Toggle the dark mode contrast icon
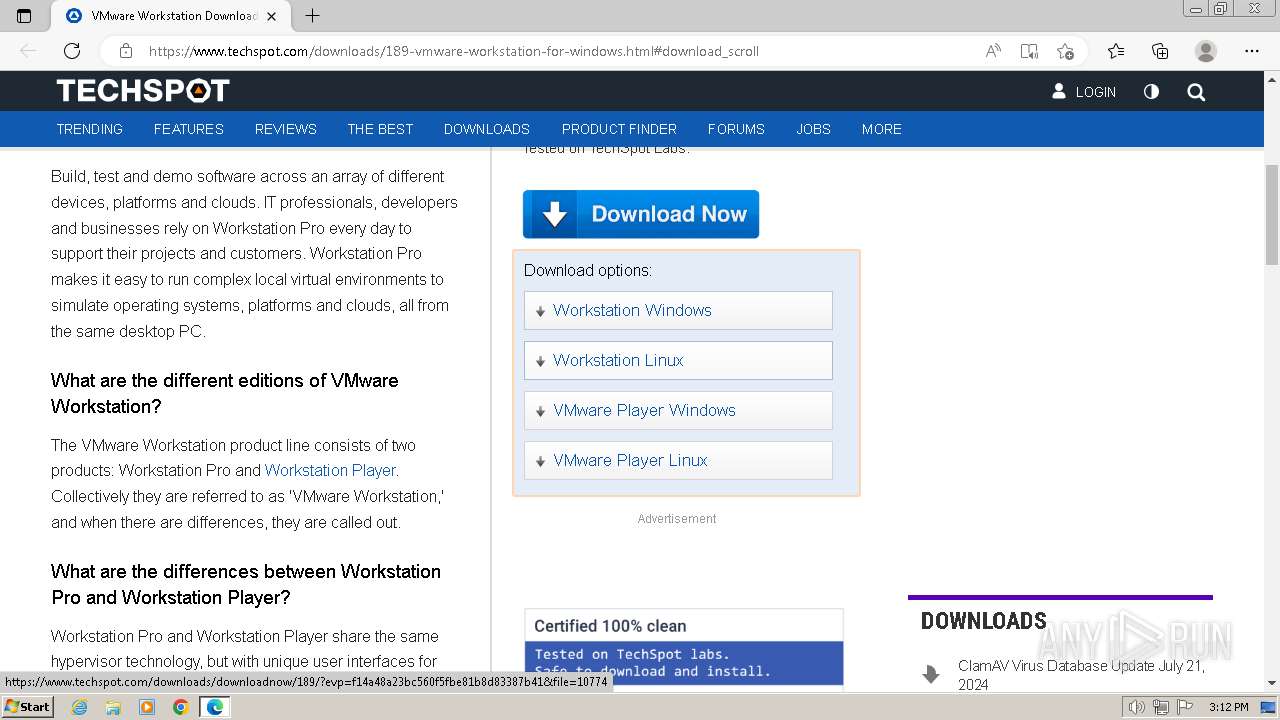 pyautogui.click(x=1151, y=91)
